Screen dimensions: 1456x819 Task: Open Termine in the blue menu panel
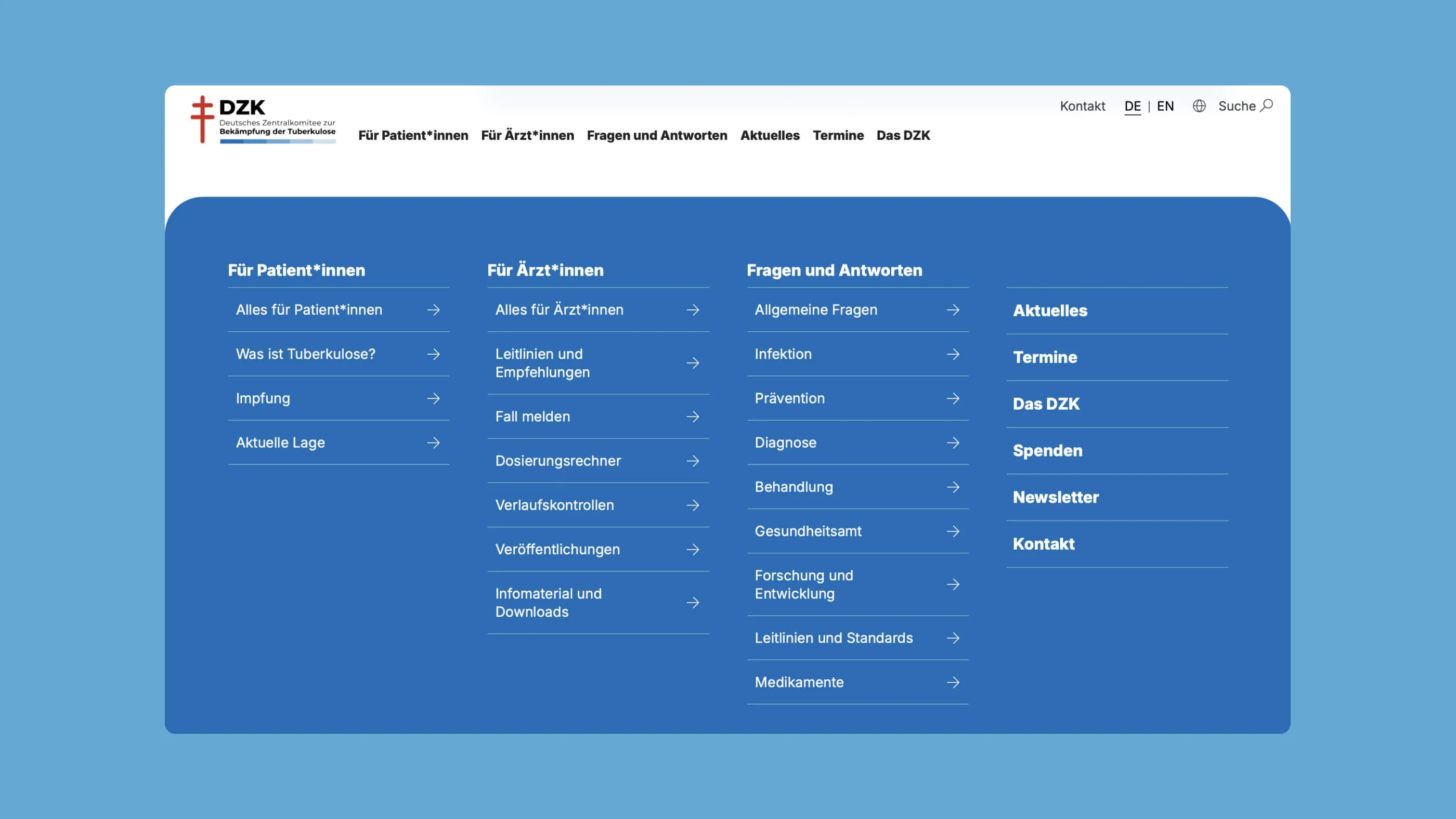tap(1045, 357)
